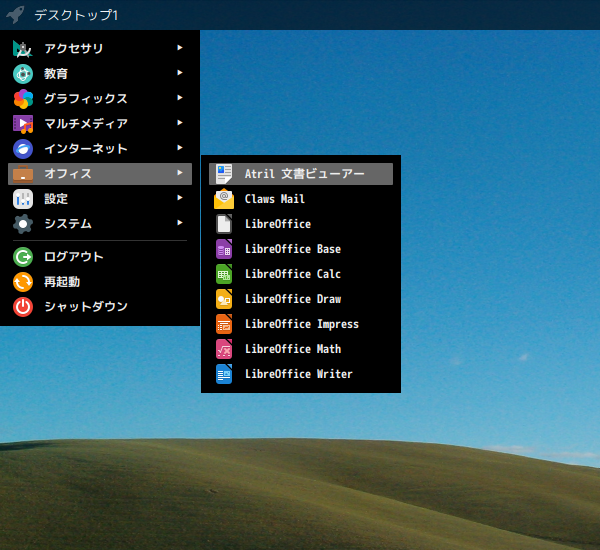Screen dimensions: 600x550
Task: Click the デスクトップ1 workspace label
Action: 76,15
